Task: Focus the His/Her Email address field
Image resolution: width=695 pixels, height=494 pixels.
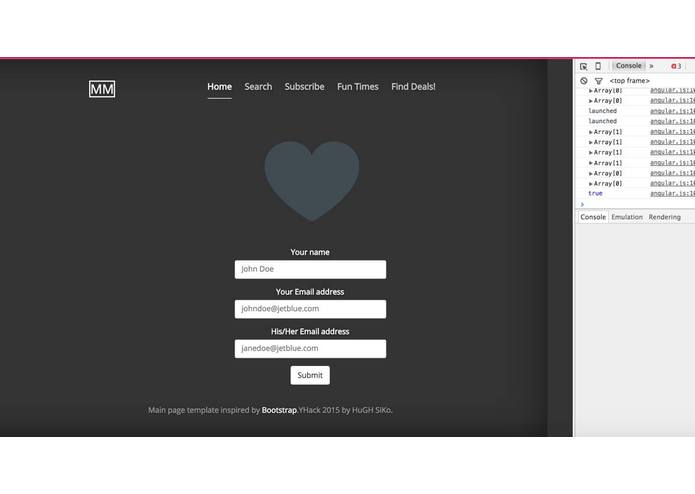Action: [x=310, y=349]
